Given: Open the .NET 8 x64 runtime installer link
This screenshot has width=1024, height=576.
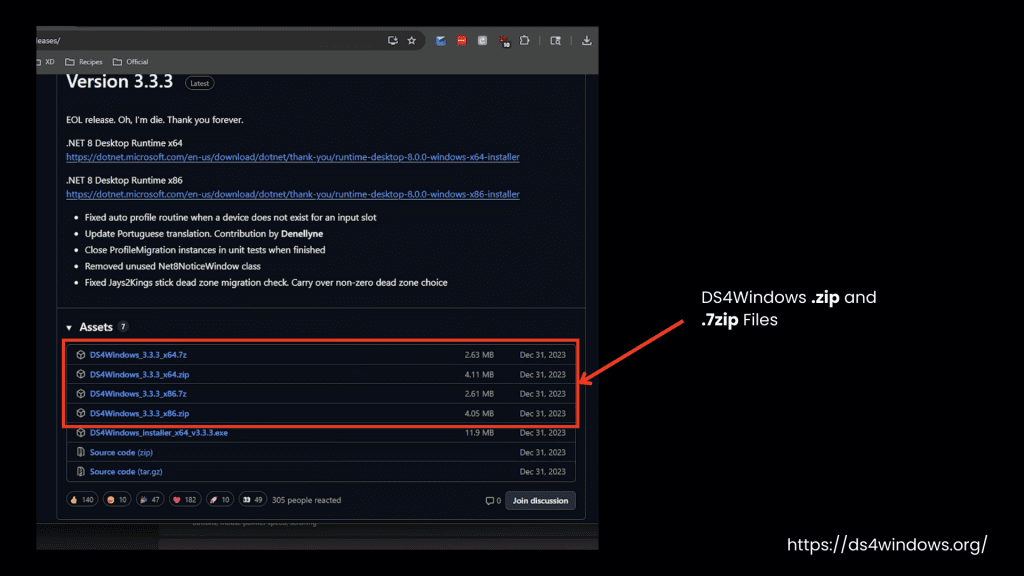Looking at the screenshot, I should coord(293,157).
